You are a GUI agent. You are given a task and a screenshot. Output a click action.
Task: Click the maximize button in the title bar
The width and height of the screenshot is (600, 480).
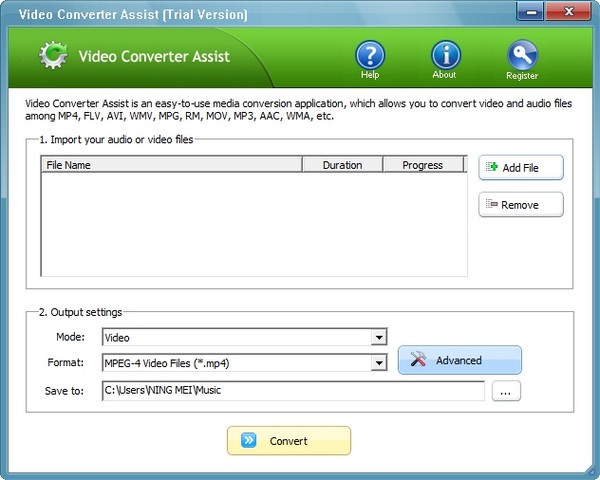point(548,12)
